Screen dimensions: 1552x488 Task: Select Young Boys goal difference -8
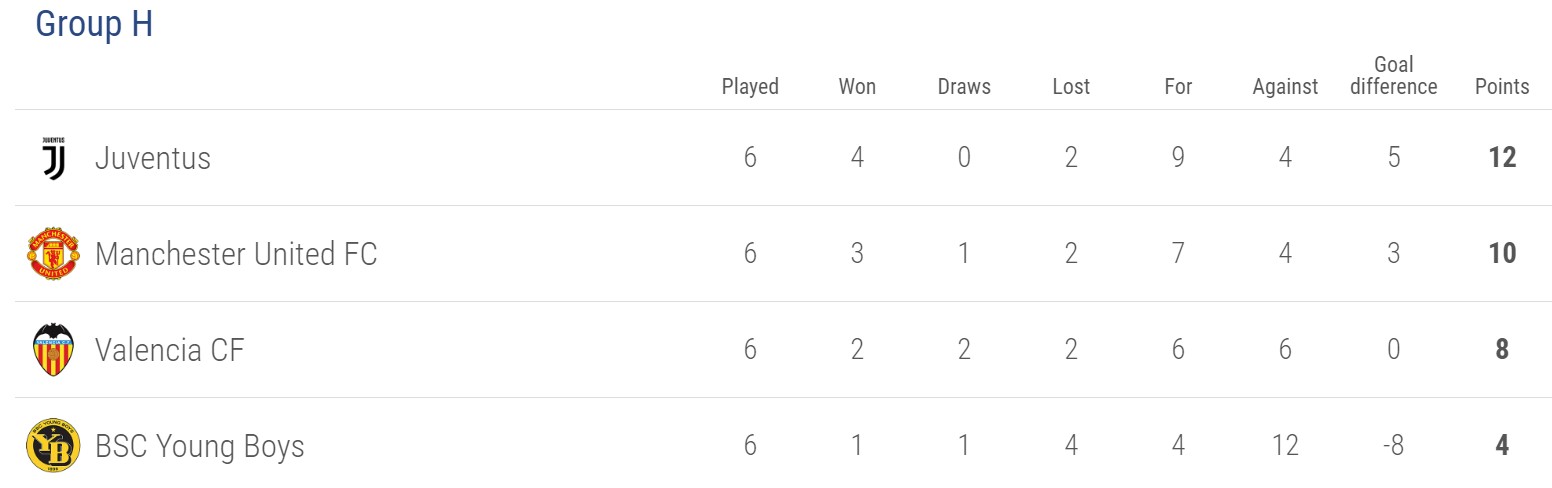tap(1393, 446)
